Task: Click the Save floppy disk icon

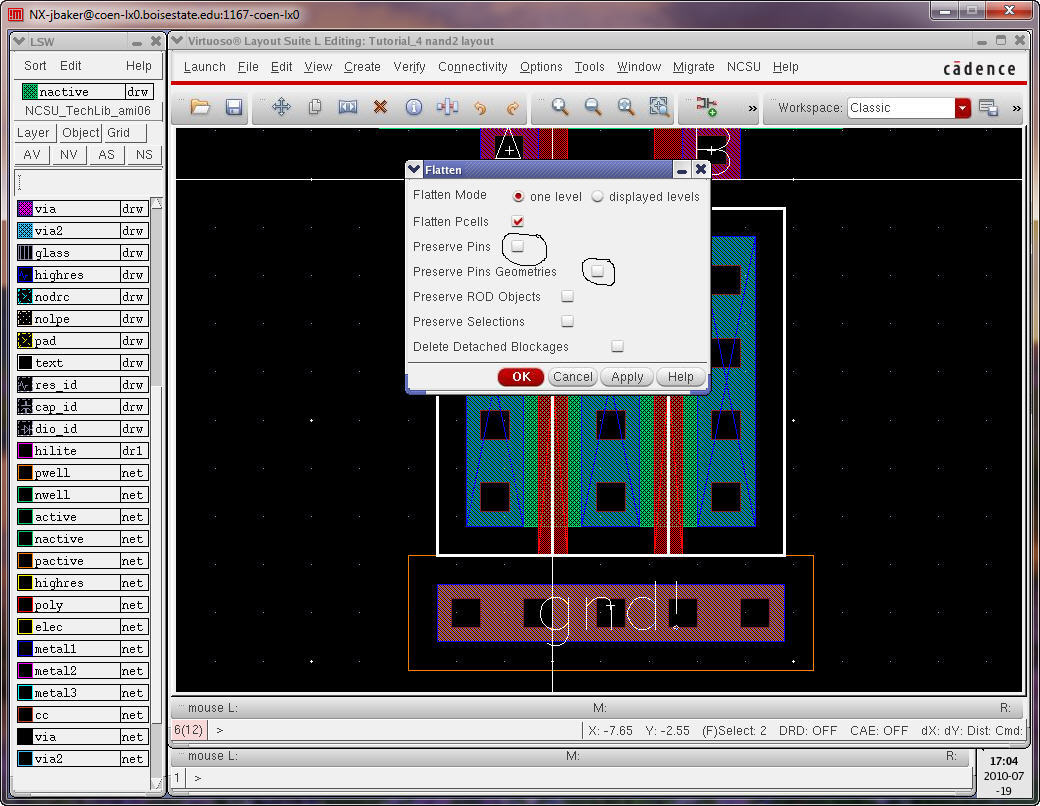Action: (233, 107)
